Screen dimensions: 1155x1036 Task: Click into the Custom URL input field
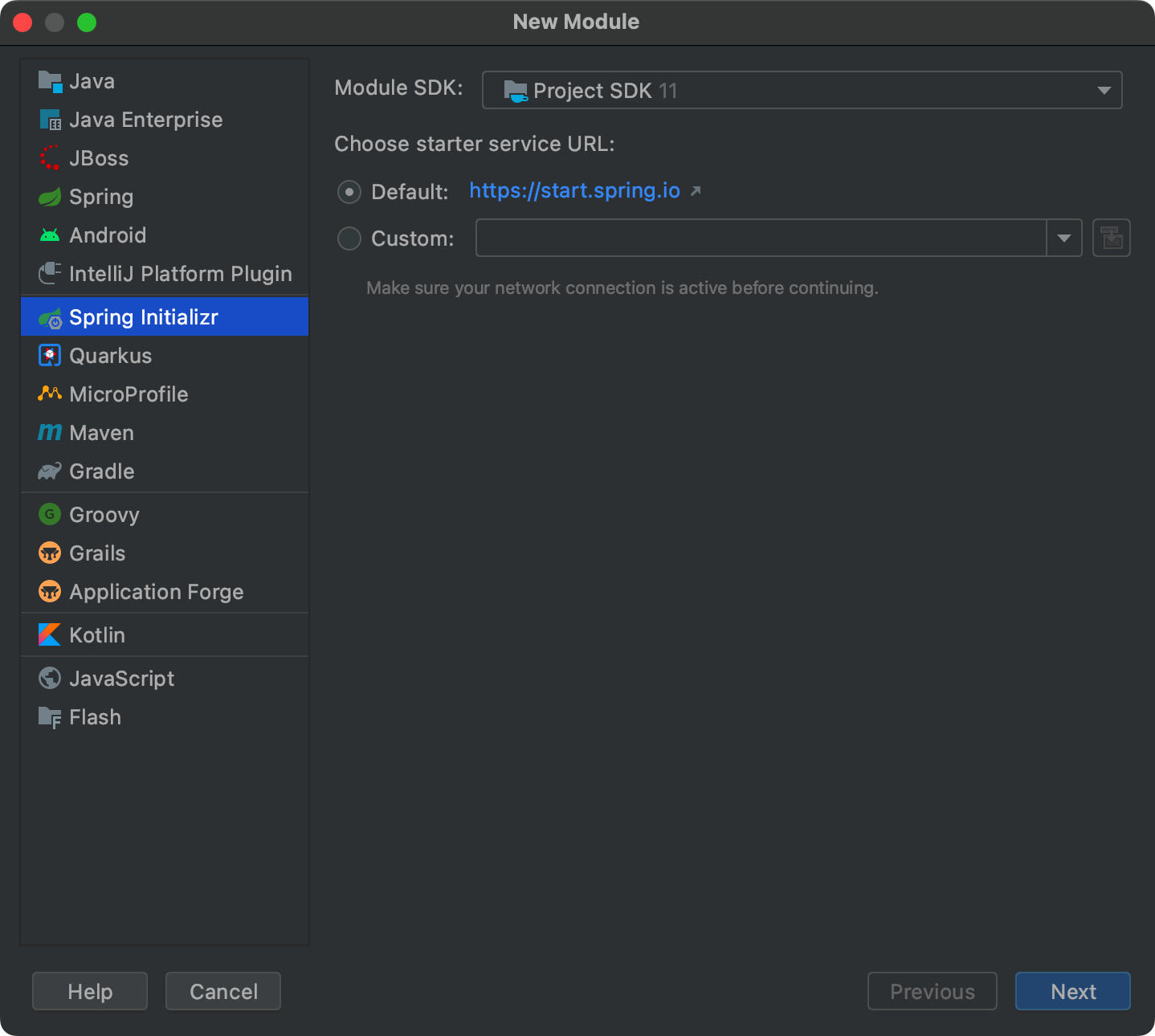[x=761, y=238]
